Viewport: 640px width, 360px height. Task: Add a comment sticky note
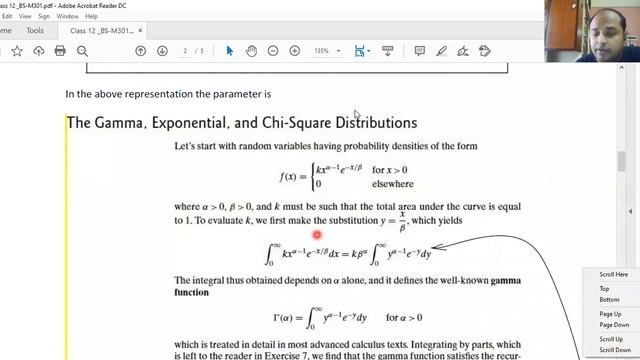[x=419, y=51]
